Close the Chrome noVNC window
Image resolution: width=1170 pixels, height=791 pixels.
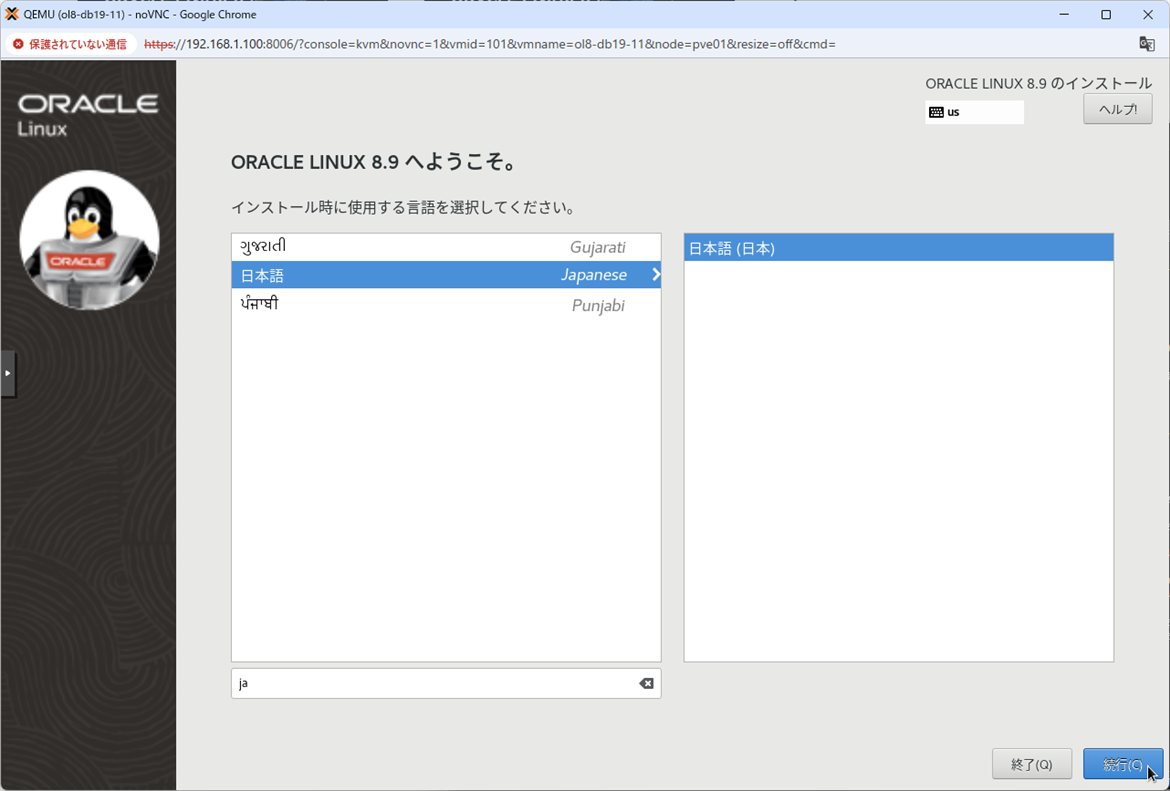coord(1148,14)
